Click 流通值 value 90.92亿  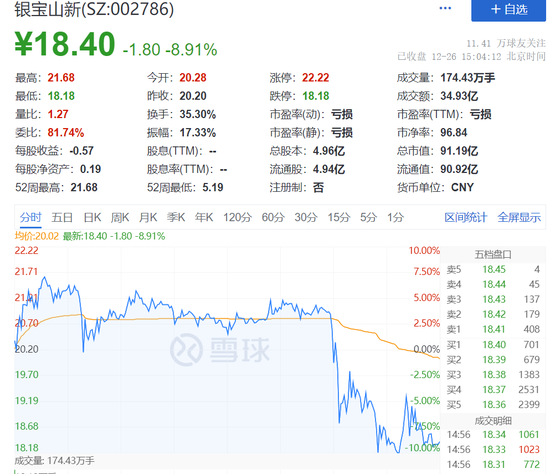pyautogui.click(x=459, y=169)
